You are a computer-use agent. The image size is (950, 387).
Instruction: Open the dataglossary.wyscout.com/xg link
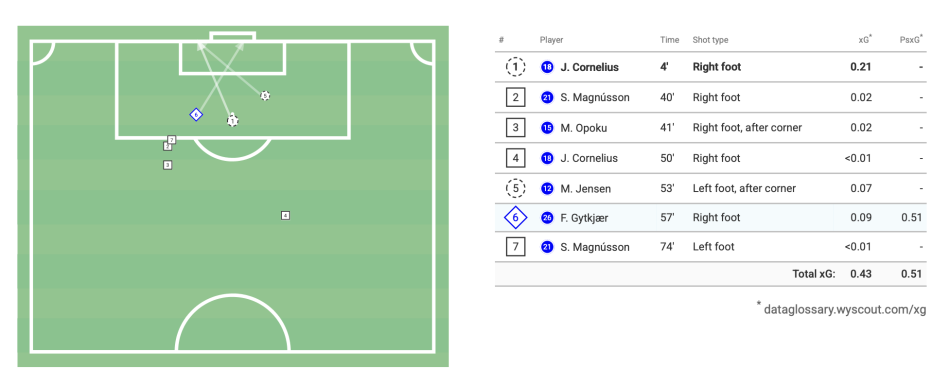845,309
